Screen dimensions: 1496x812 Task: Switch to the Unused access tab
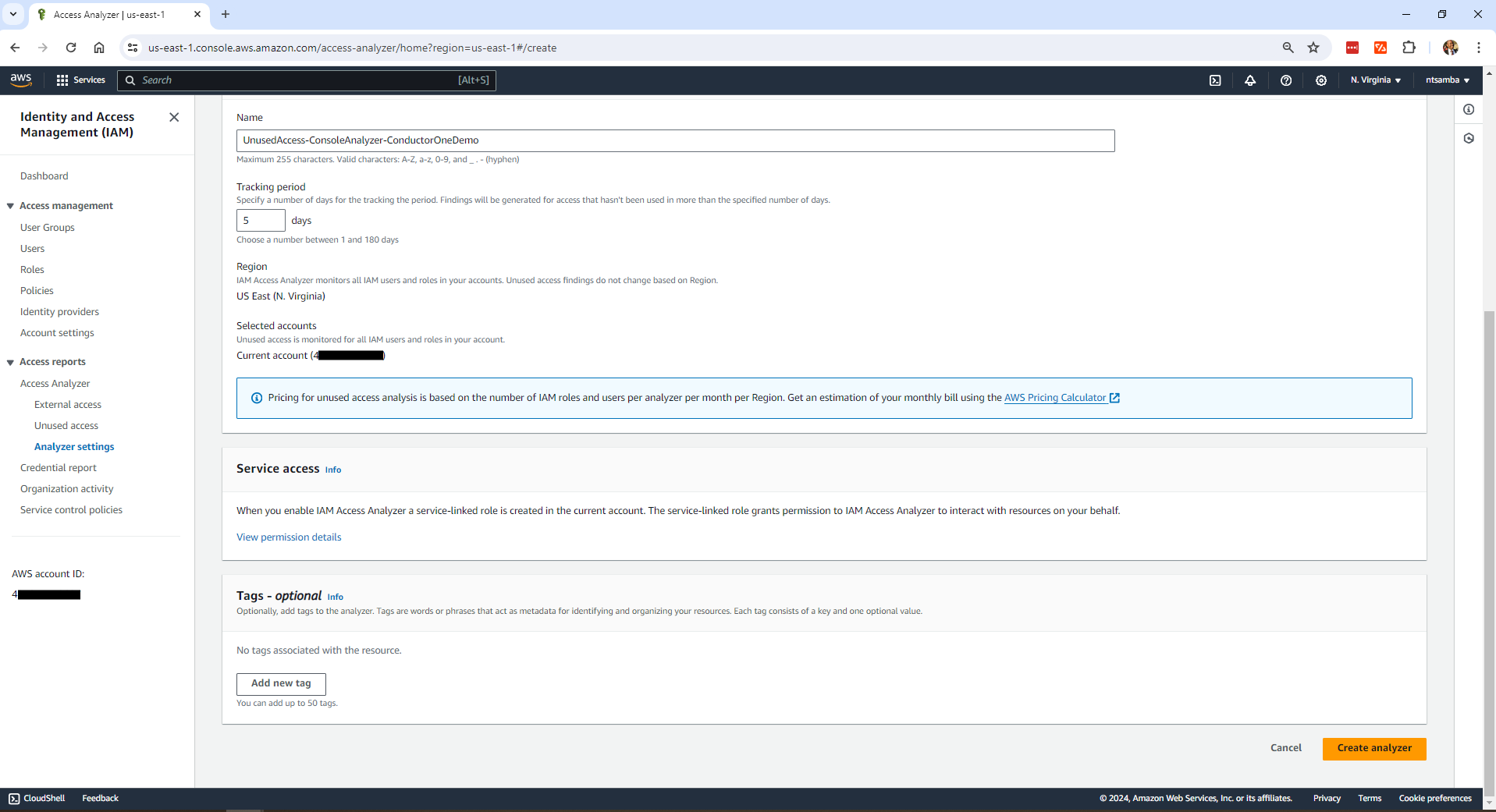coord(66,425)
